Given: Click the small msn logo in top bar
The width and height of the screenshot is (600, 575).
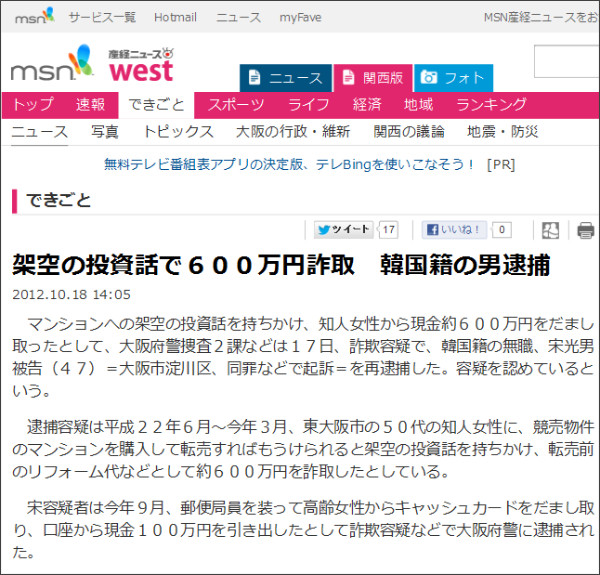Looking at the screenshot, I should (x=34, y=16).
